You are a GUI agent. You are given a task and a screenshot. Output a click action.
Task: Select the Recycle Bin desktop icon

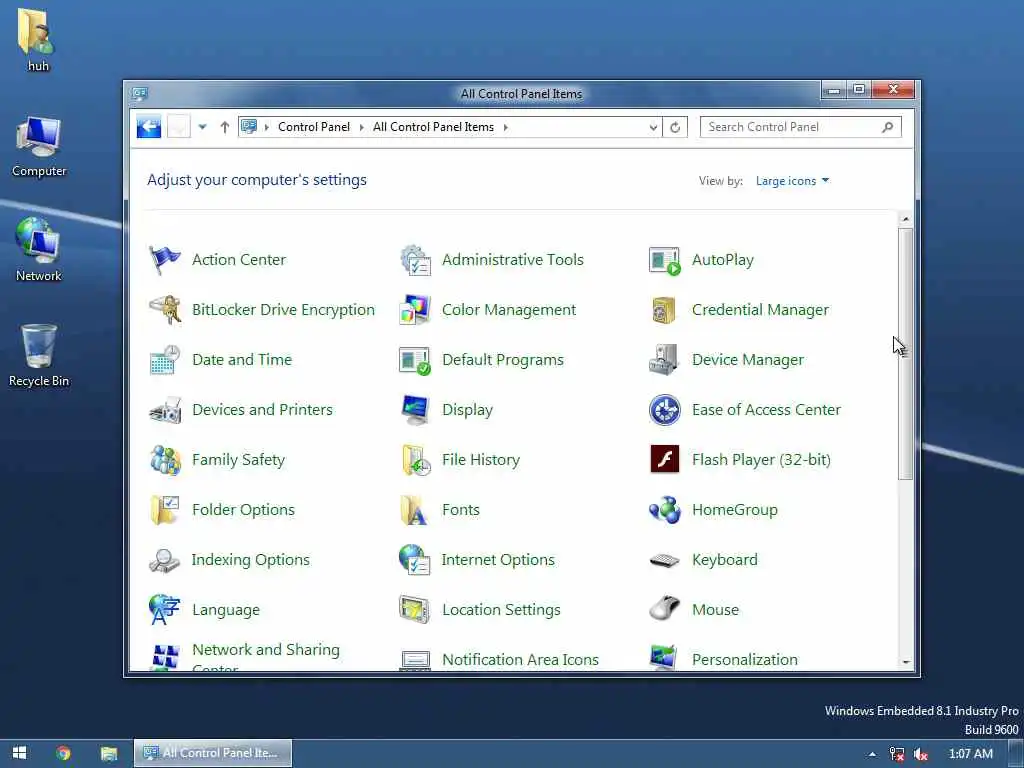(39, 355)
